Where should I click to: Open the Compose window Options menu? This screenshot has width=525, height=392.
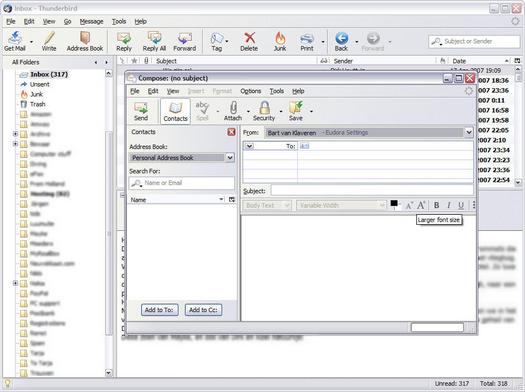tap(250, 91)
